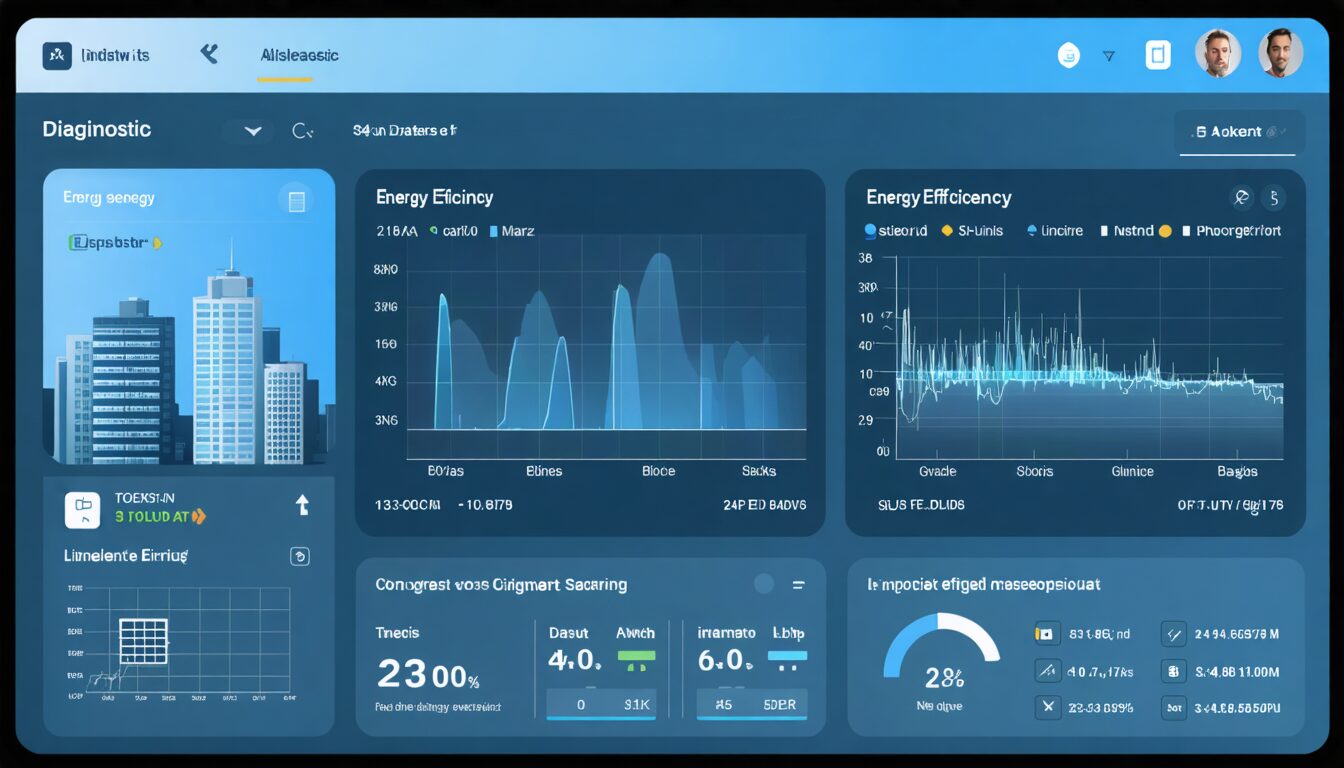Image resolution: width=1344 pixels, height=768 pixels.
Task: Toggle the cari0 legend item
Action: 454,231
